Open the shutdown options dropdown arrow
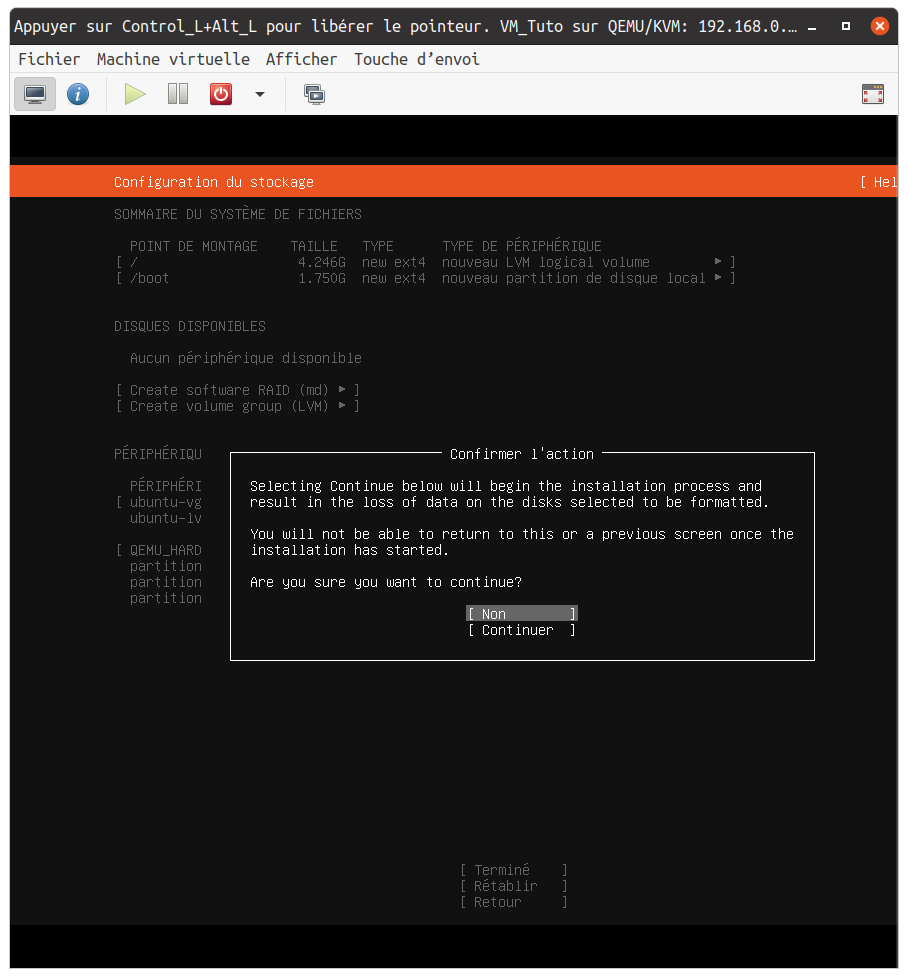The image size is (908, 978). (x=260, y=95)
